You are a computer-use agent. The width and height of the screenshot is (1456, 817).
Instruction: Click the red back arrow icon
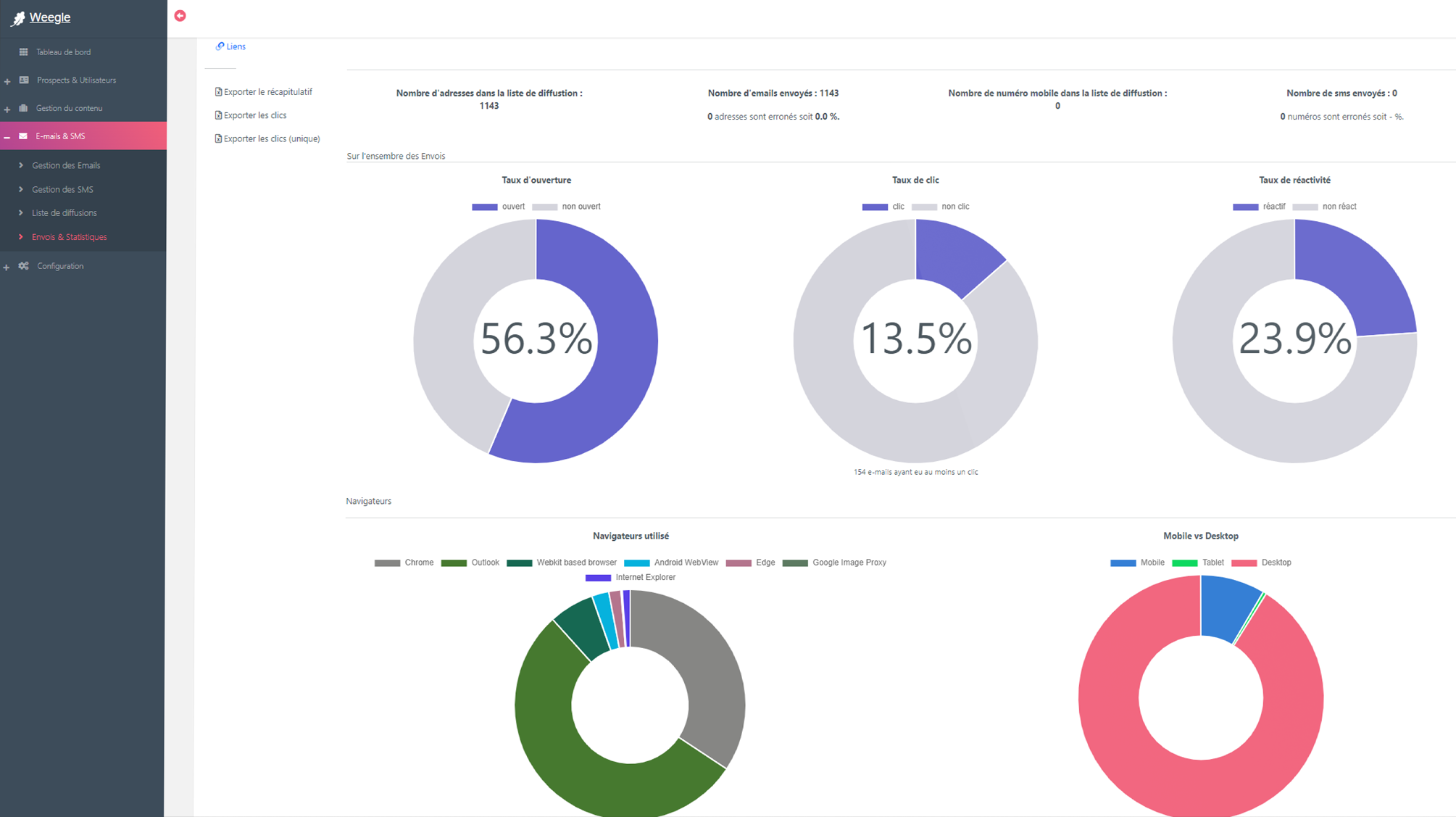tap(180, 16)
